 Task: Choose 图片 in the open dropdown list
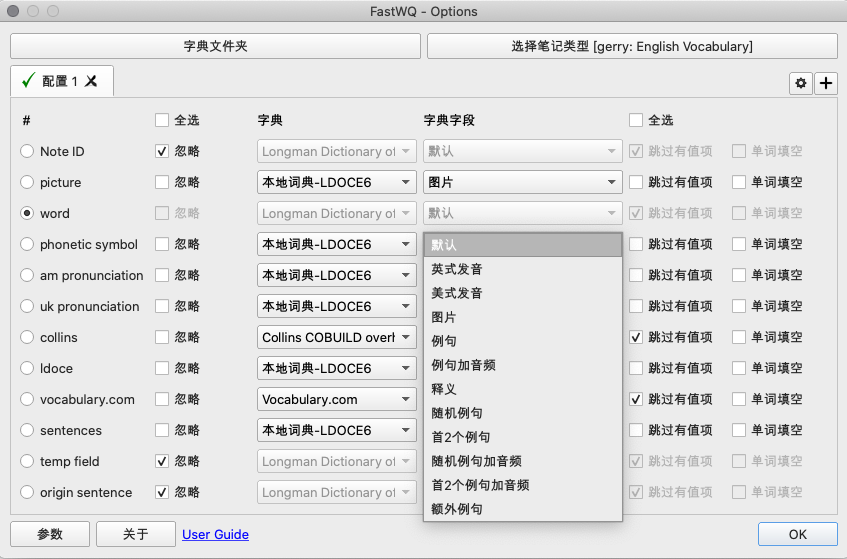tap(523, 317)
